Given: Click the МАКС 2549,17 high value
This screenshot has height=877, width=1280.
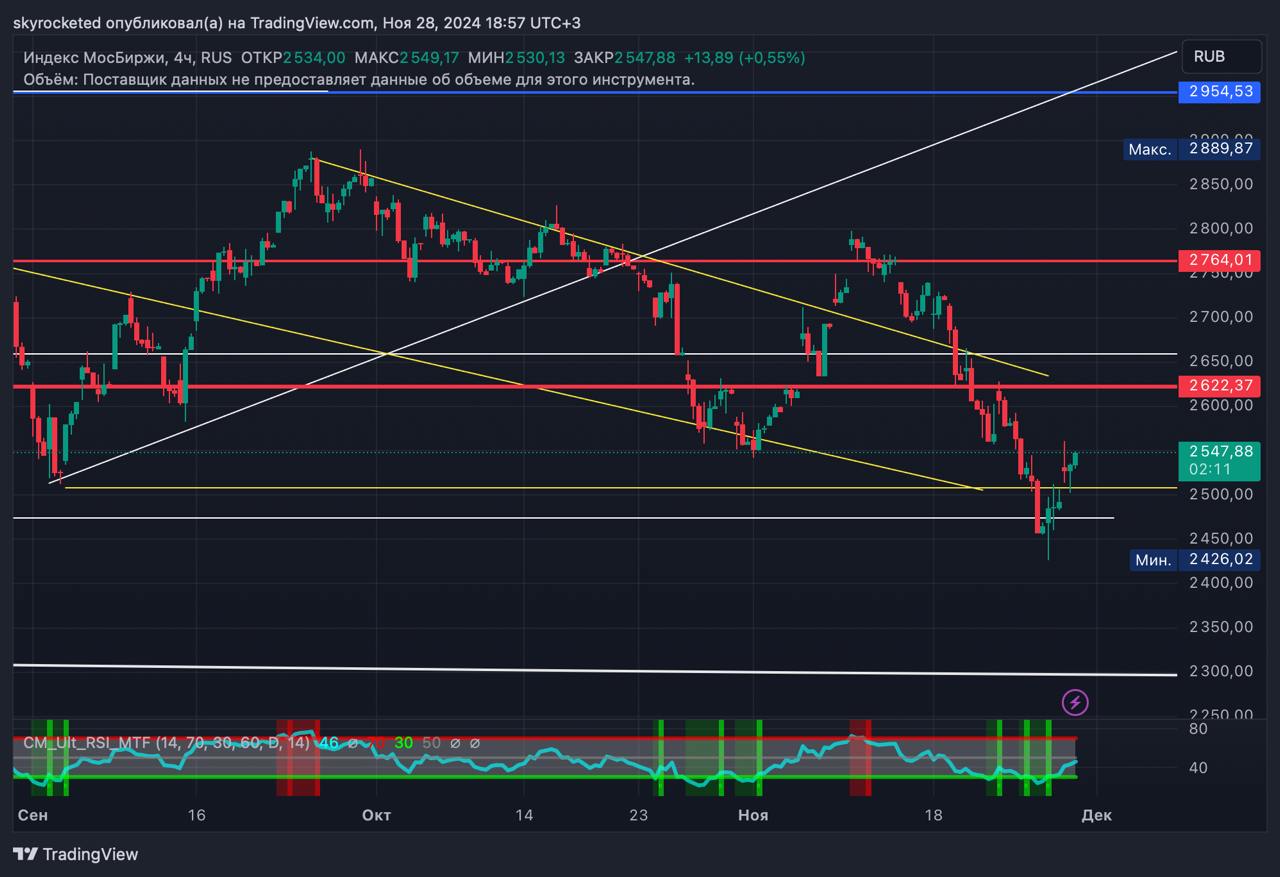Looking at the screenshot, I should (x=409, y=58).
